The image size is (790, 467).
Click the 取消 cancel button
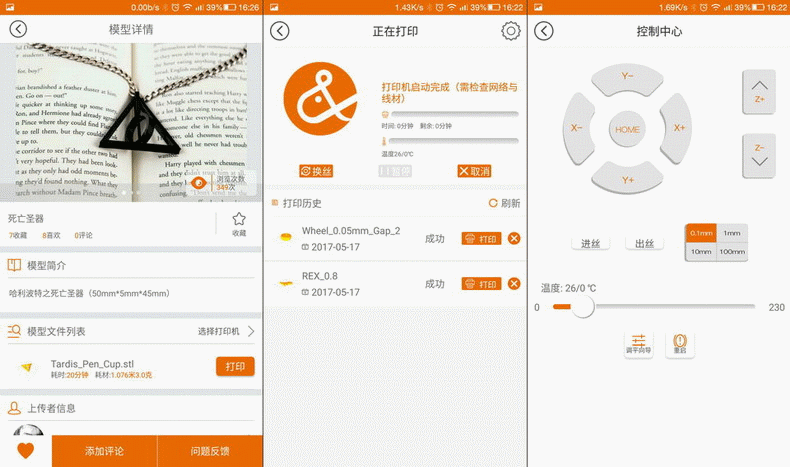(474, 171)
